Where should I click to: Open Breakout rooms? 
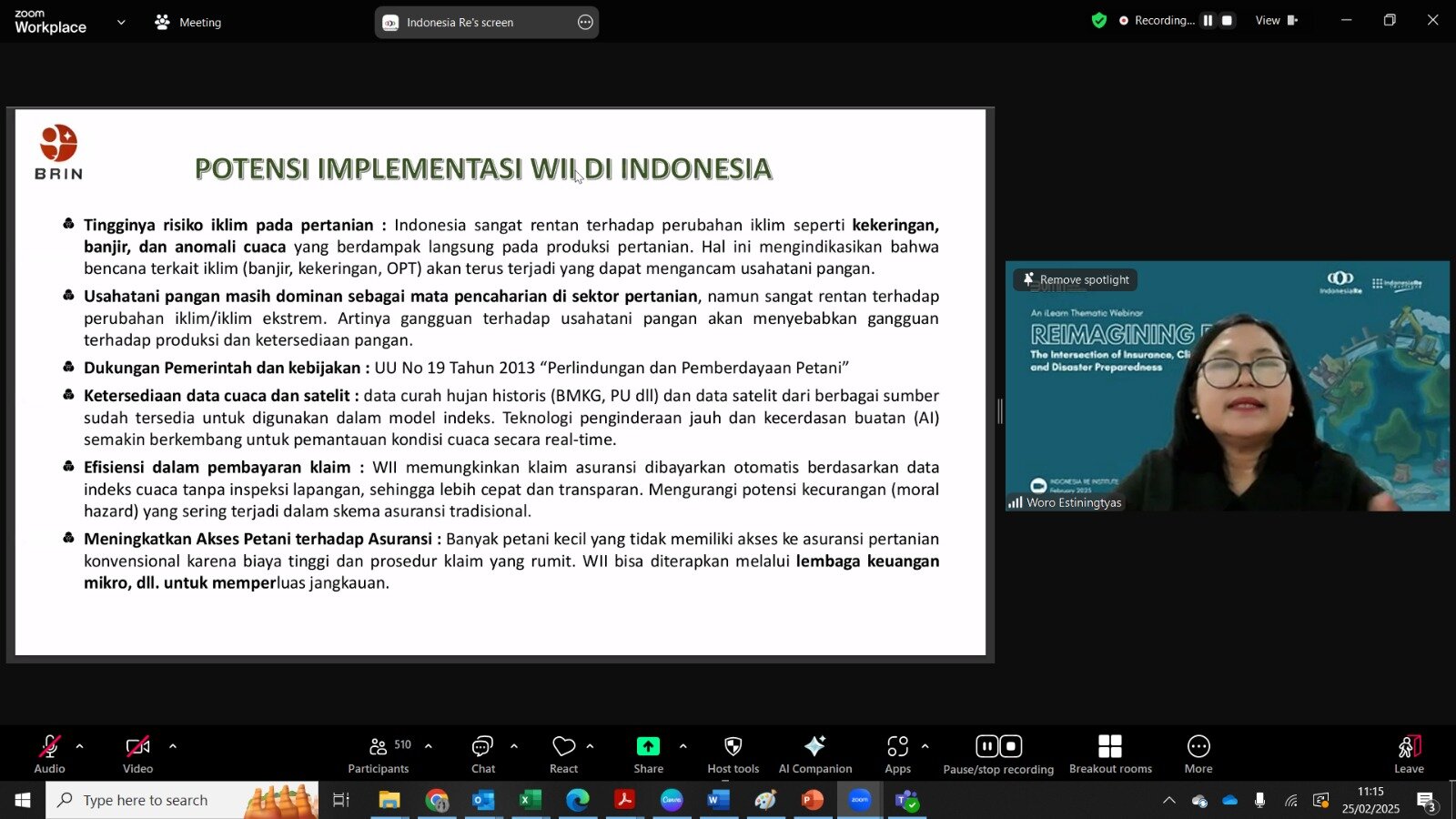[1110, 754]
